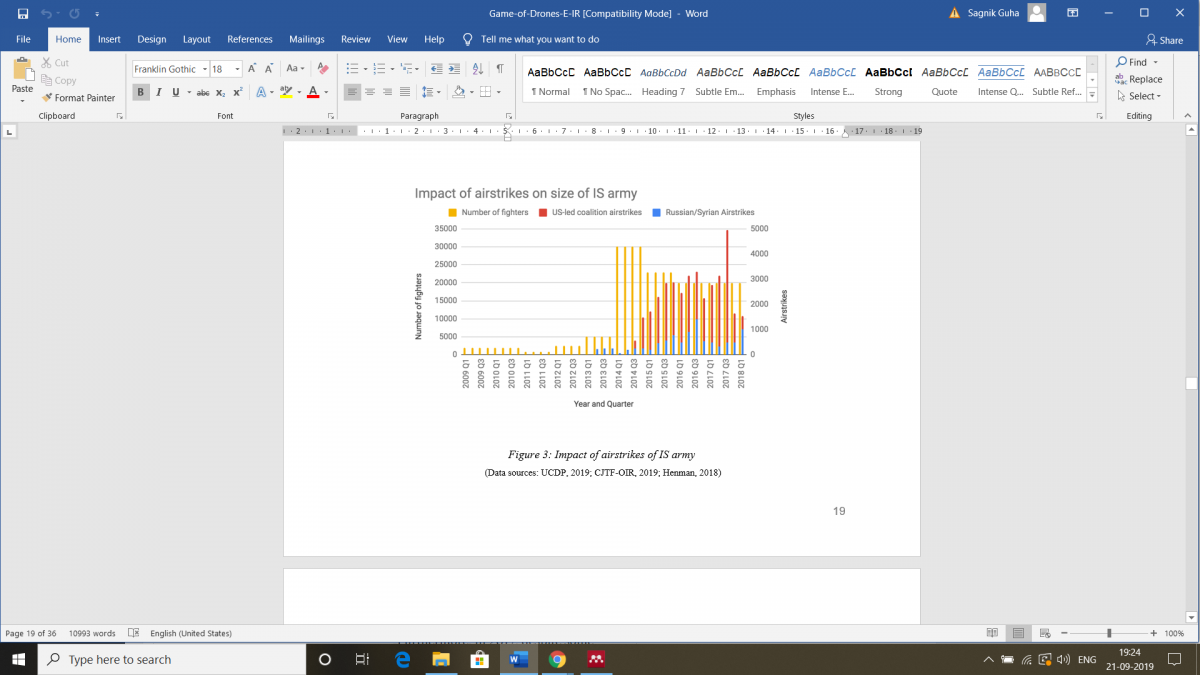Open Task View on Windows taskbar
This screenshot has height=675, width=1200.
pyautogui.click(x=363, y=659)
